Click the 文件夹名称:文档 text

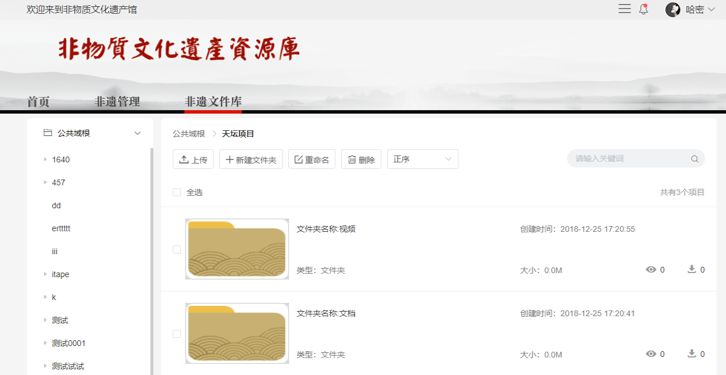(326, 313)
